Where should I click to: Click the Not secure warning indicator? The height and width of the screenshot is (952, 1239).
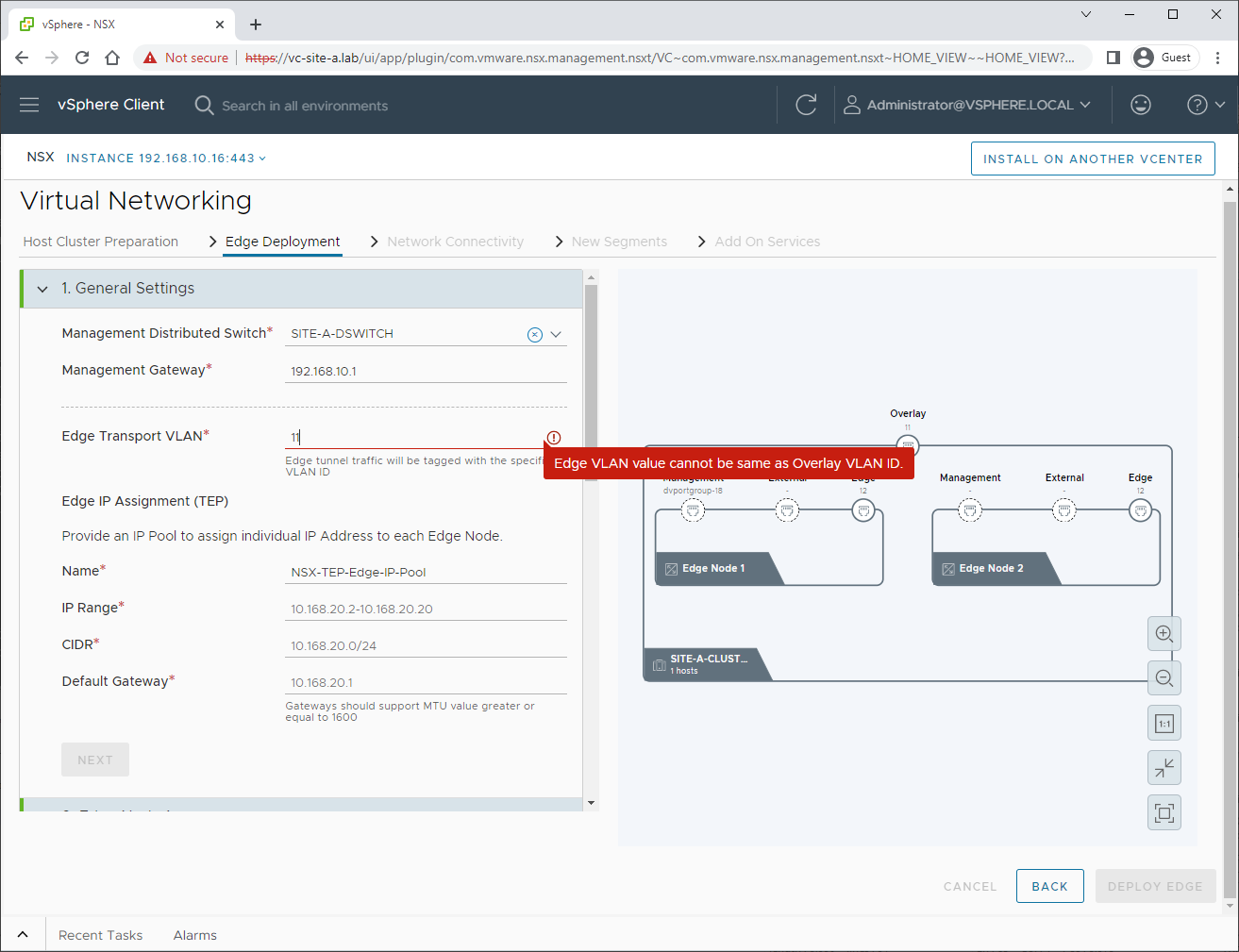[186, 58]
